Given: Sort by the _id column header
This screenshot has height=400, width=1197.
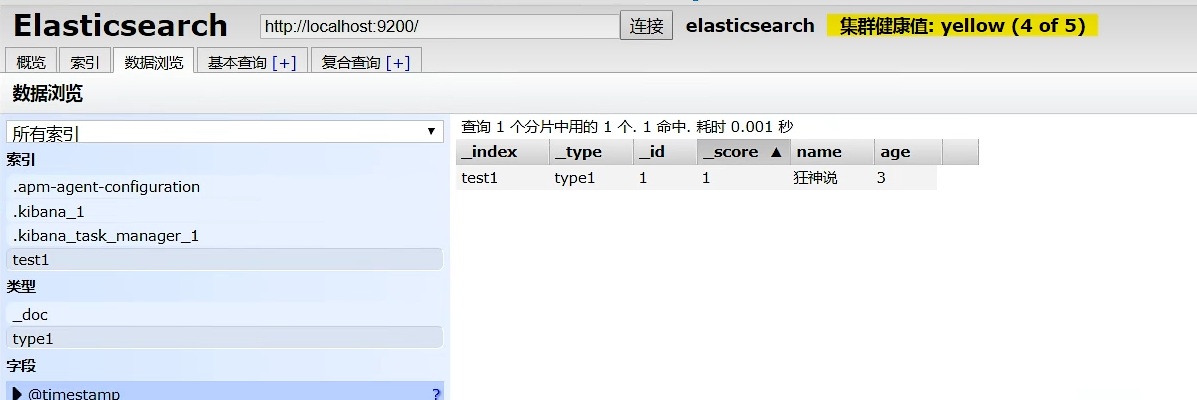Looking at the screenshot, I should pyautogui.click(x=665, y=152).
